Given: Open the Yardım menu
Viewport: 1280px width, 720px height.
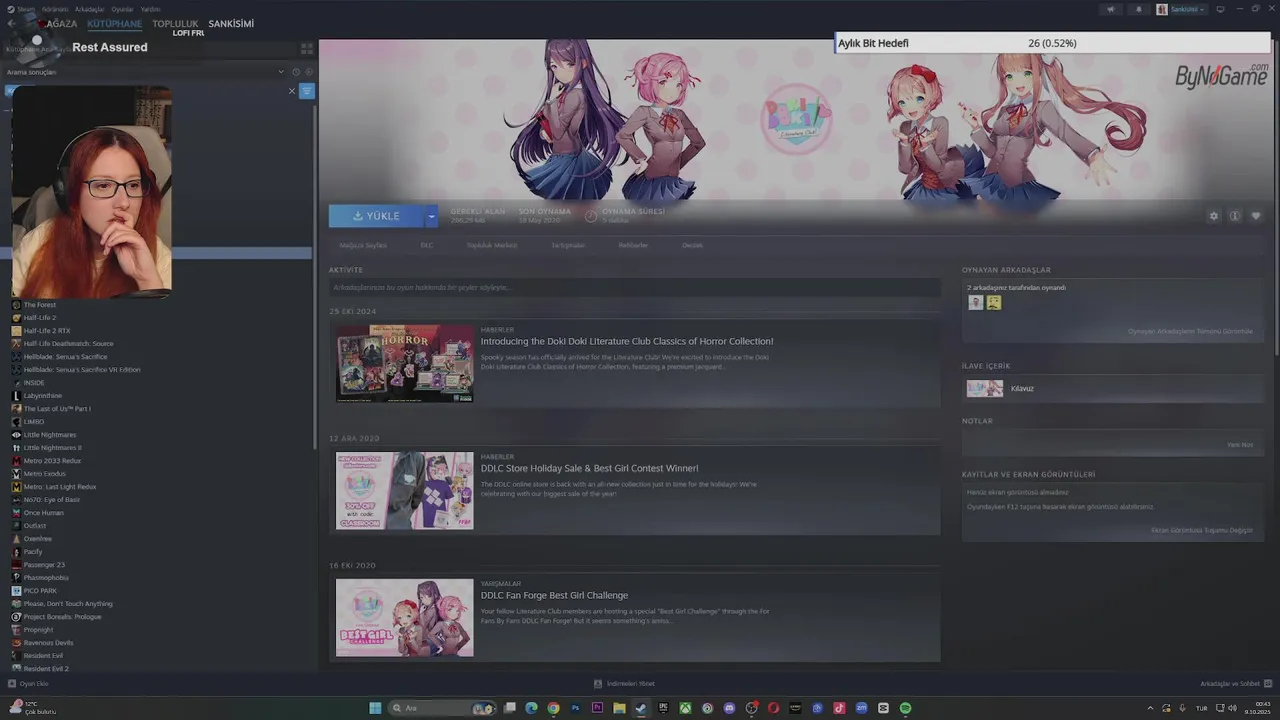Looking at the screenshot, I should pos(150,9).
